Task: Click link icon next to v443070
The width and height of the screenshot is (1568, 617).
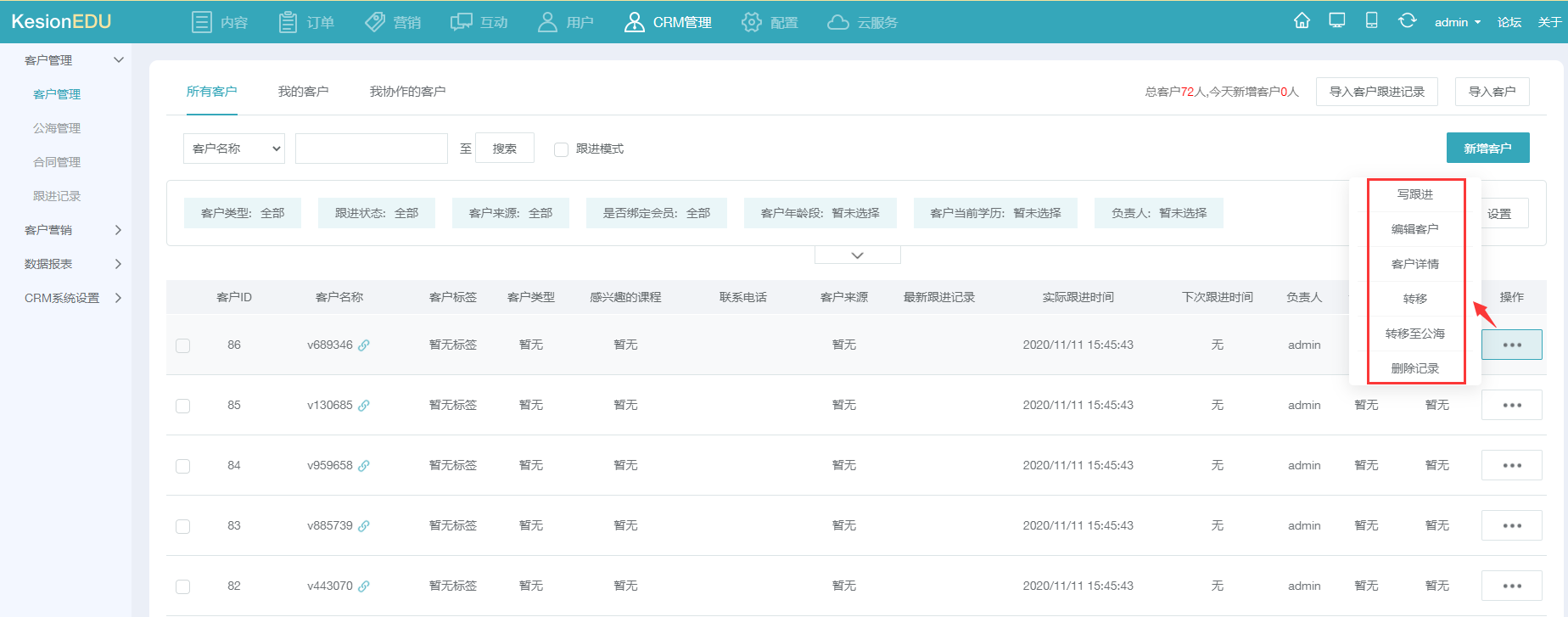Action: click(x=364, y=586)
